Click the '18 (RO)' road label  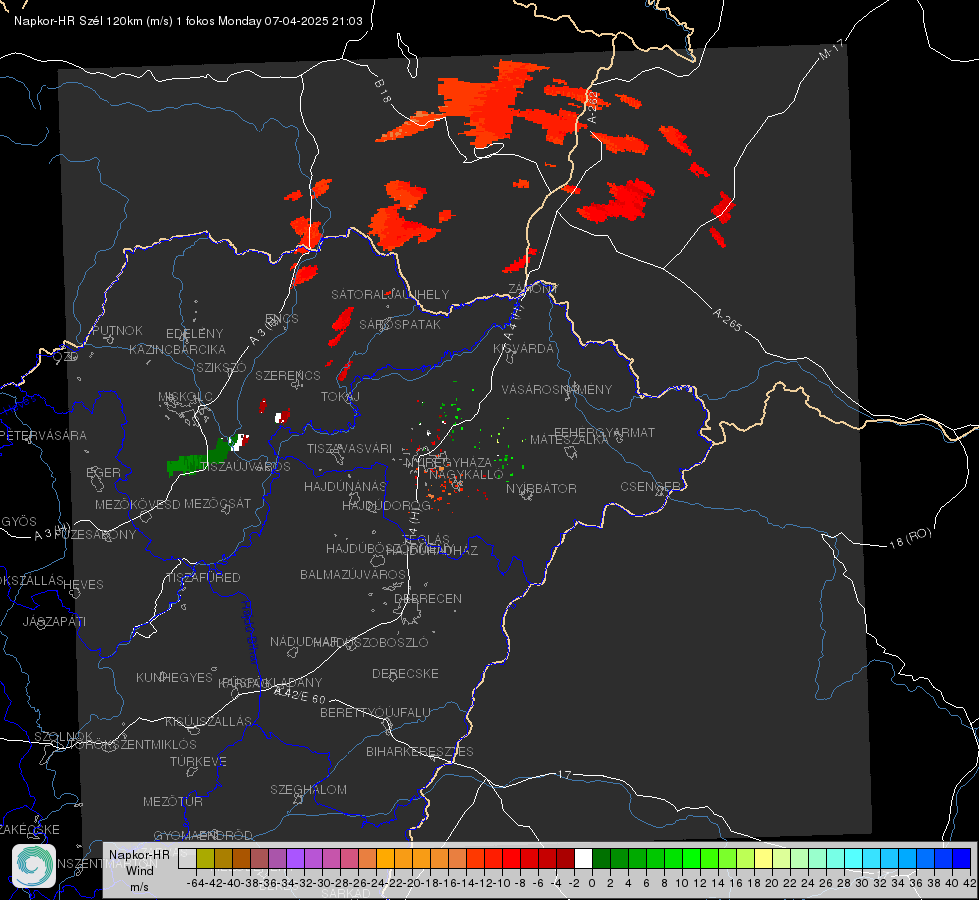point(910,538)
